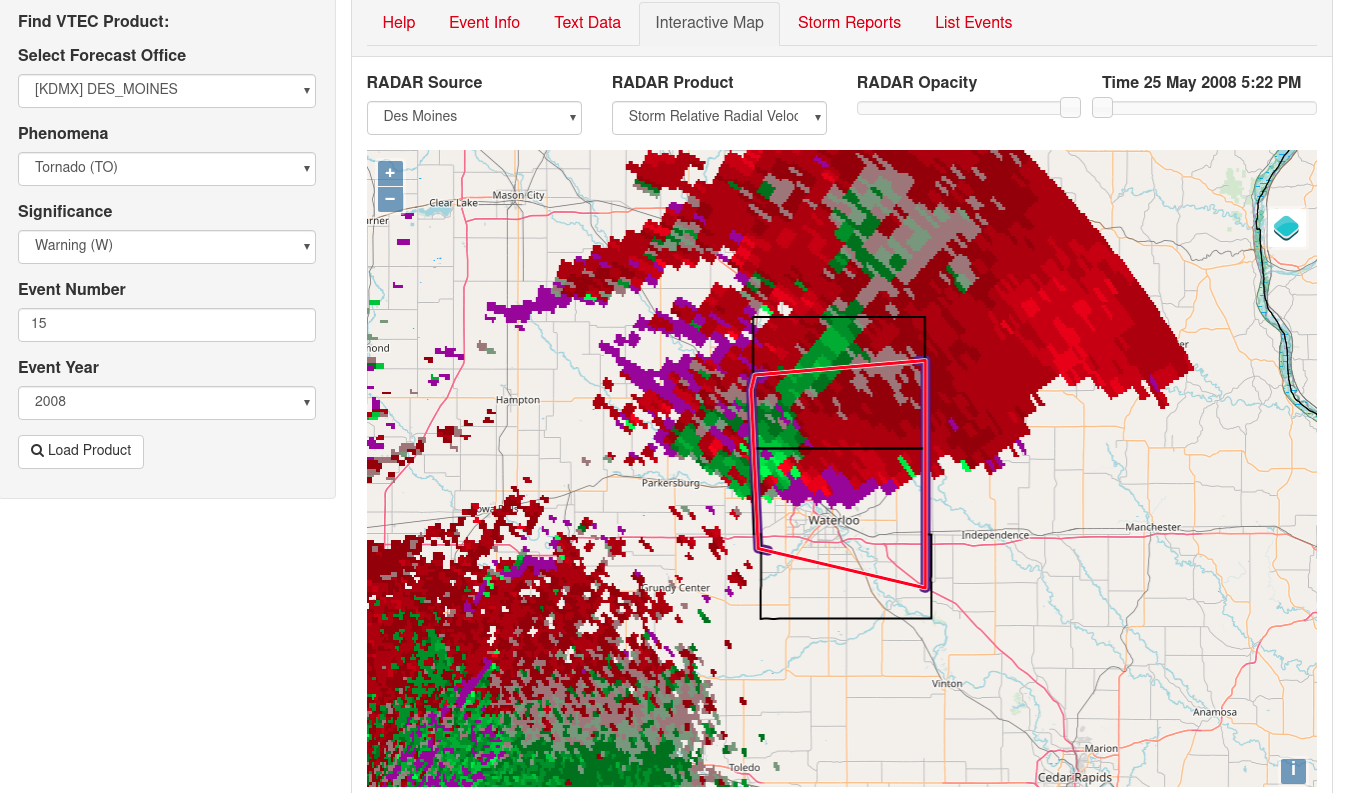Open the Select Forecast Office dropdown
The width and height of the screenshot is (1347, 793).
point(167,90)
